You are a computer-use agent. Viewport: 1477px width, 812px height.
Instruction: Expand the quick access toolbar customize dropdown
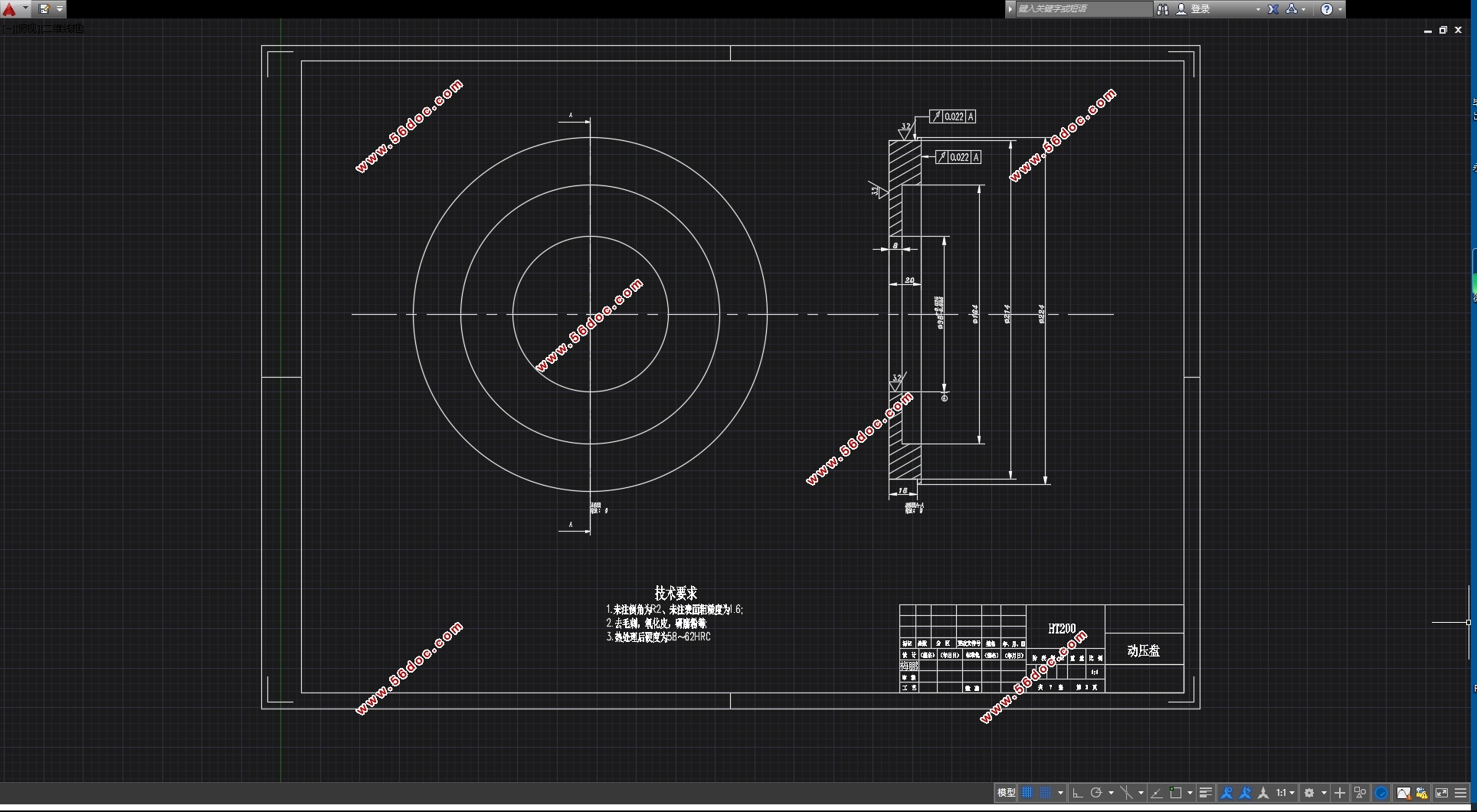(60, 9)
